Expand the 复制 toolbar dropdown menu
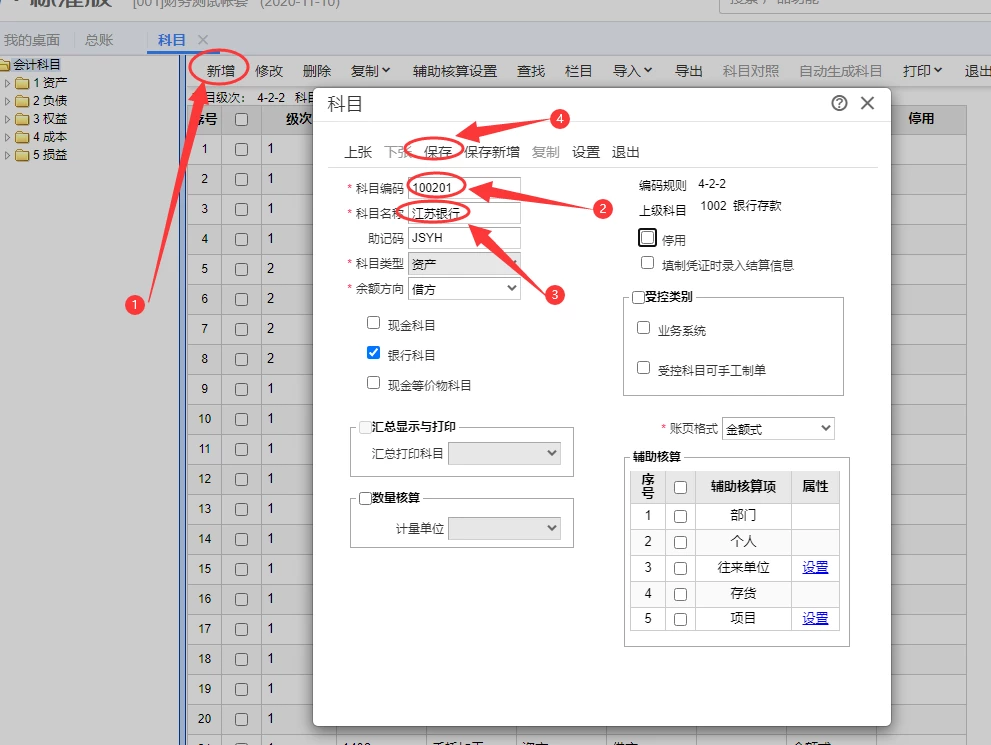The width and height of the screenshot is (991, 745). [370, 71]
